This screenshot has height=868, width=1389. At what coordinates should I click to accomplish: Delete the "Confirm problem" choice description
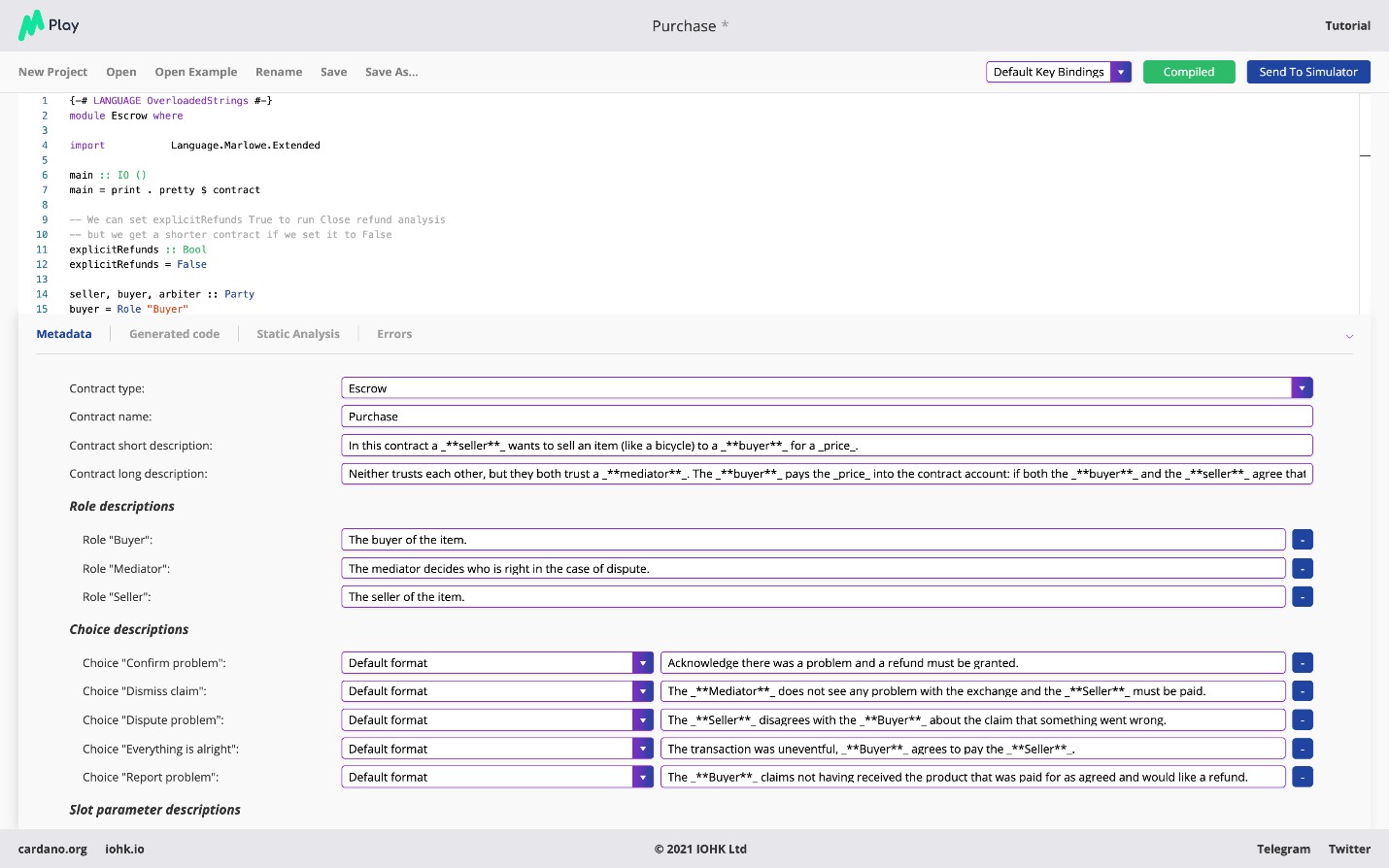[1303, 663]
